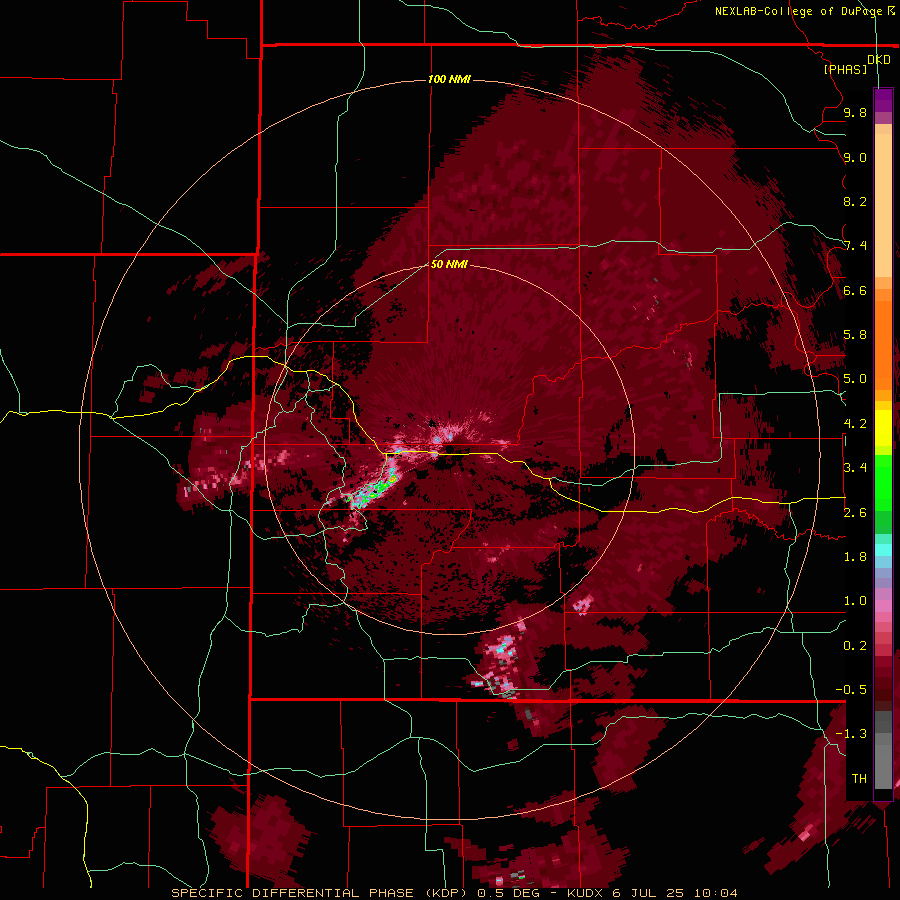Select the 8.2 value on the color scale
900x900 pixels.
855,201
